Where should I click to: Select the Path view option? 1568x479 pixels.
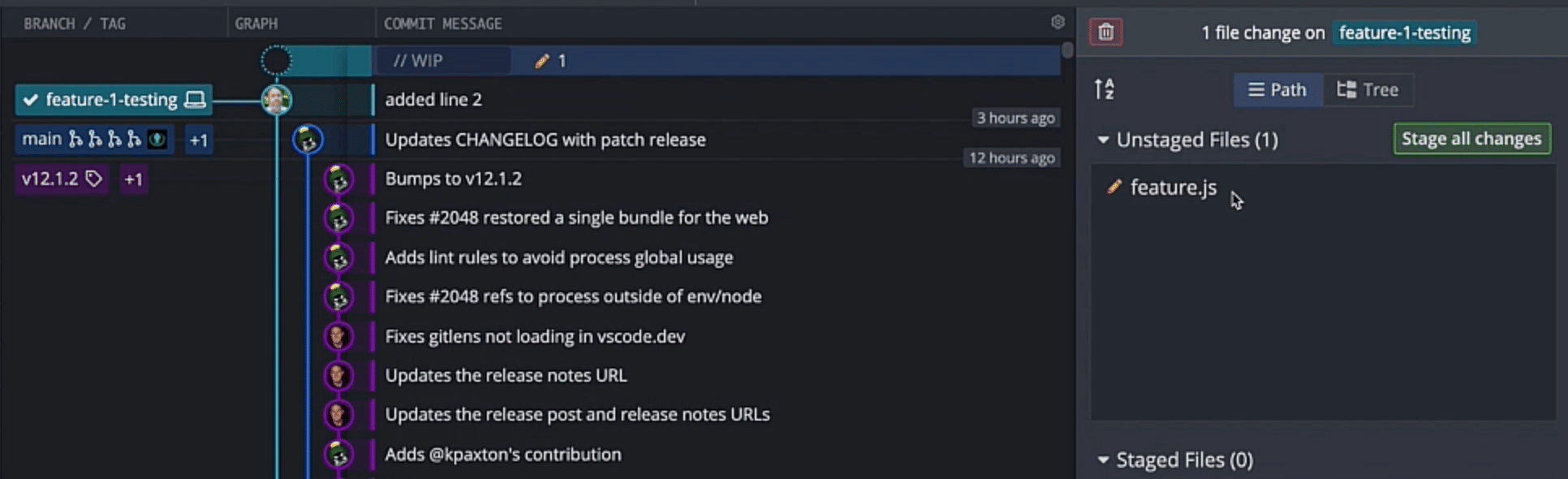click(x=1277, y=89)
